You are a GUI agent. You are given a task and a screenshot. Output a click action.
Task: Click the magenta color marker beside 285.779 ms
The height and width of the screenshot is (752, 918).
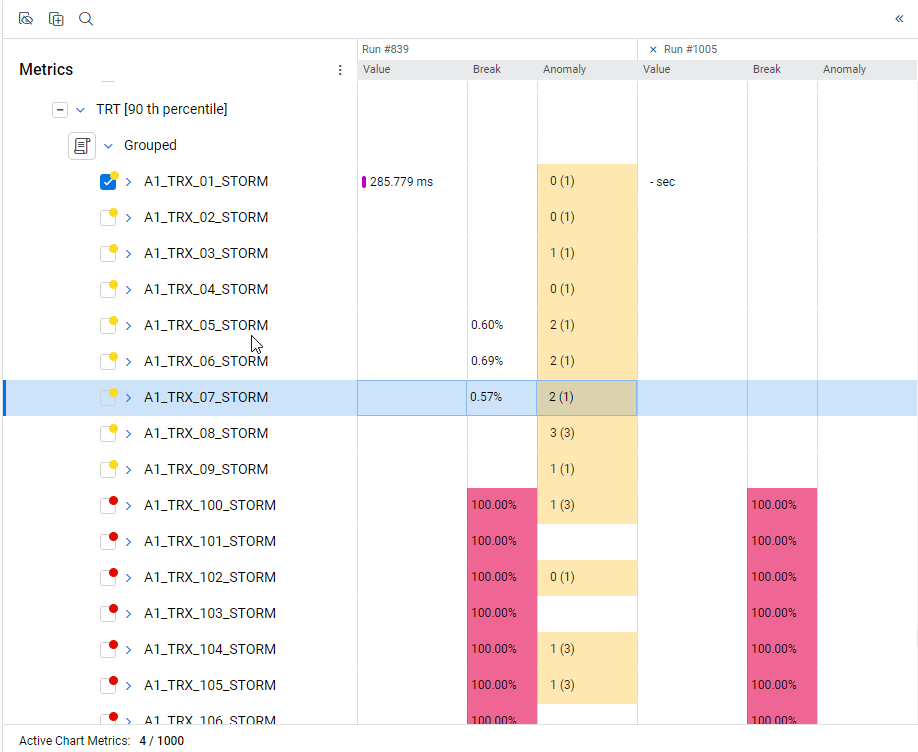[x=364, y=182]
